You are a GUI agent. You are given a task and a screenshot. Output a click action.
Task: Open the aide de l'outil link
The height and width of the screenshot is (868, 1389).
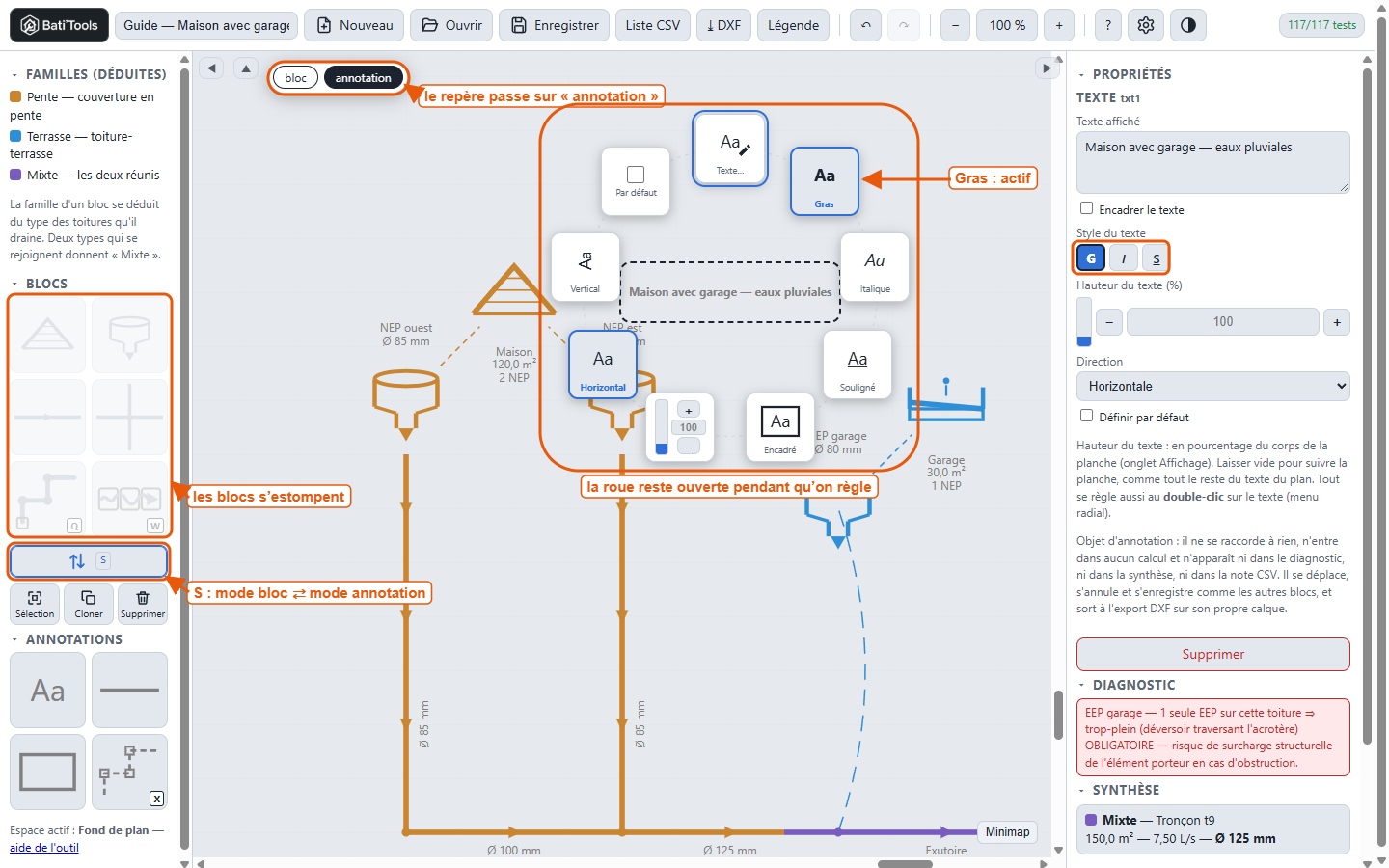[x=44, y=848]
